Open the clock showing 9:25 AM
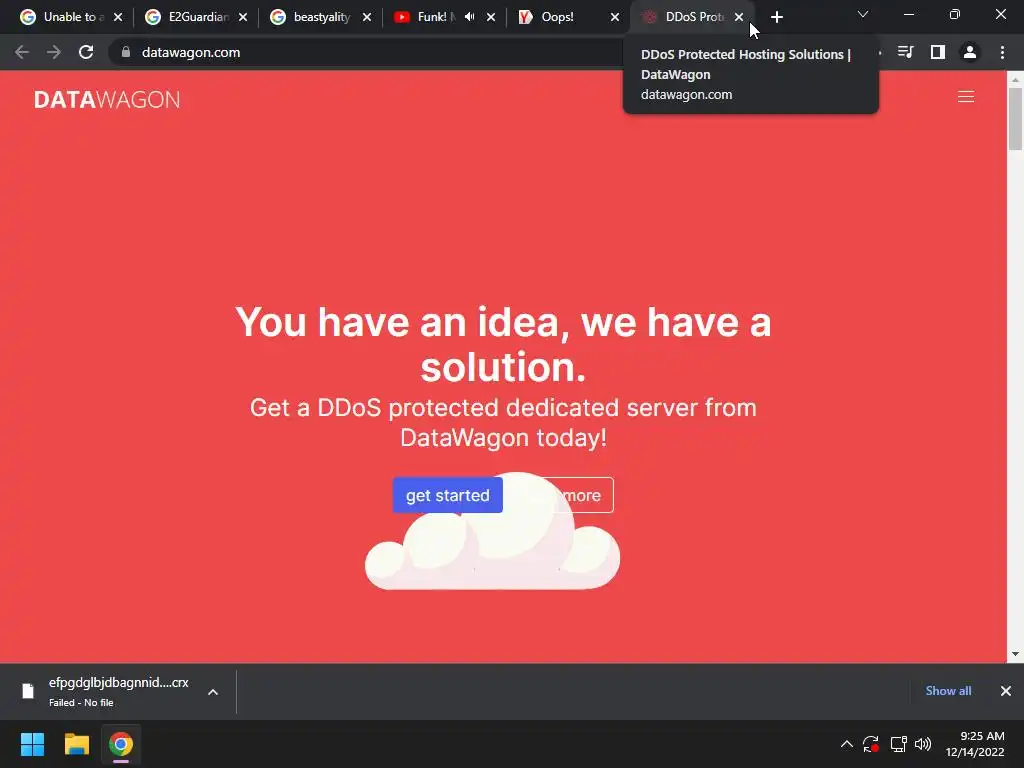Viewport: 1024px width, 768px height. pos(975,744)
